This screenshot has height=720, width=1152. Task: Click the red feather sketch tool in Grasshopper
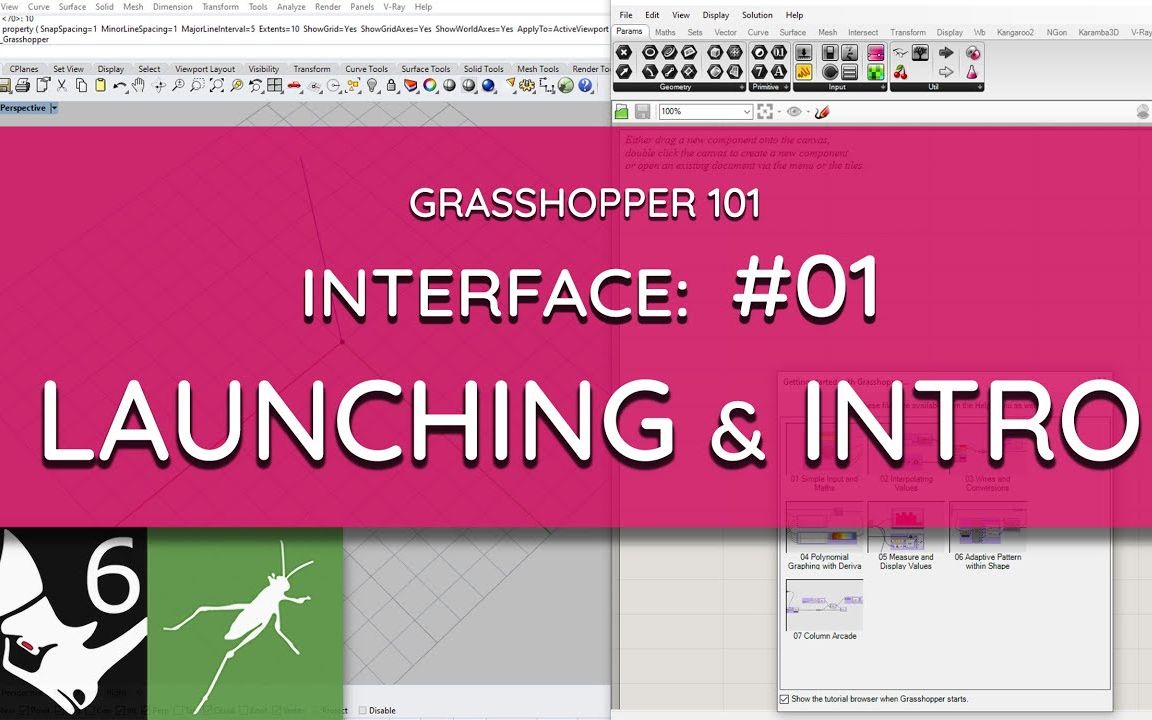(x=821, y=112)
